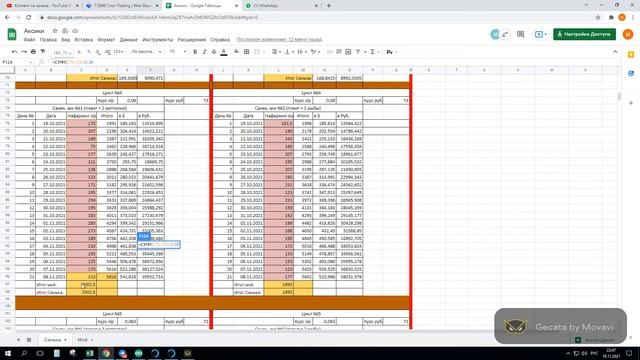Image resolution: width=640 pixels, height=360 pixels.
Task: Open the Формат menu
Action: click(x=107, y=40)
